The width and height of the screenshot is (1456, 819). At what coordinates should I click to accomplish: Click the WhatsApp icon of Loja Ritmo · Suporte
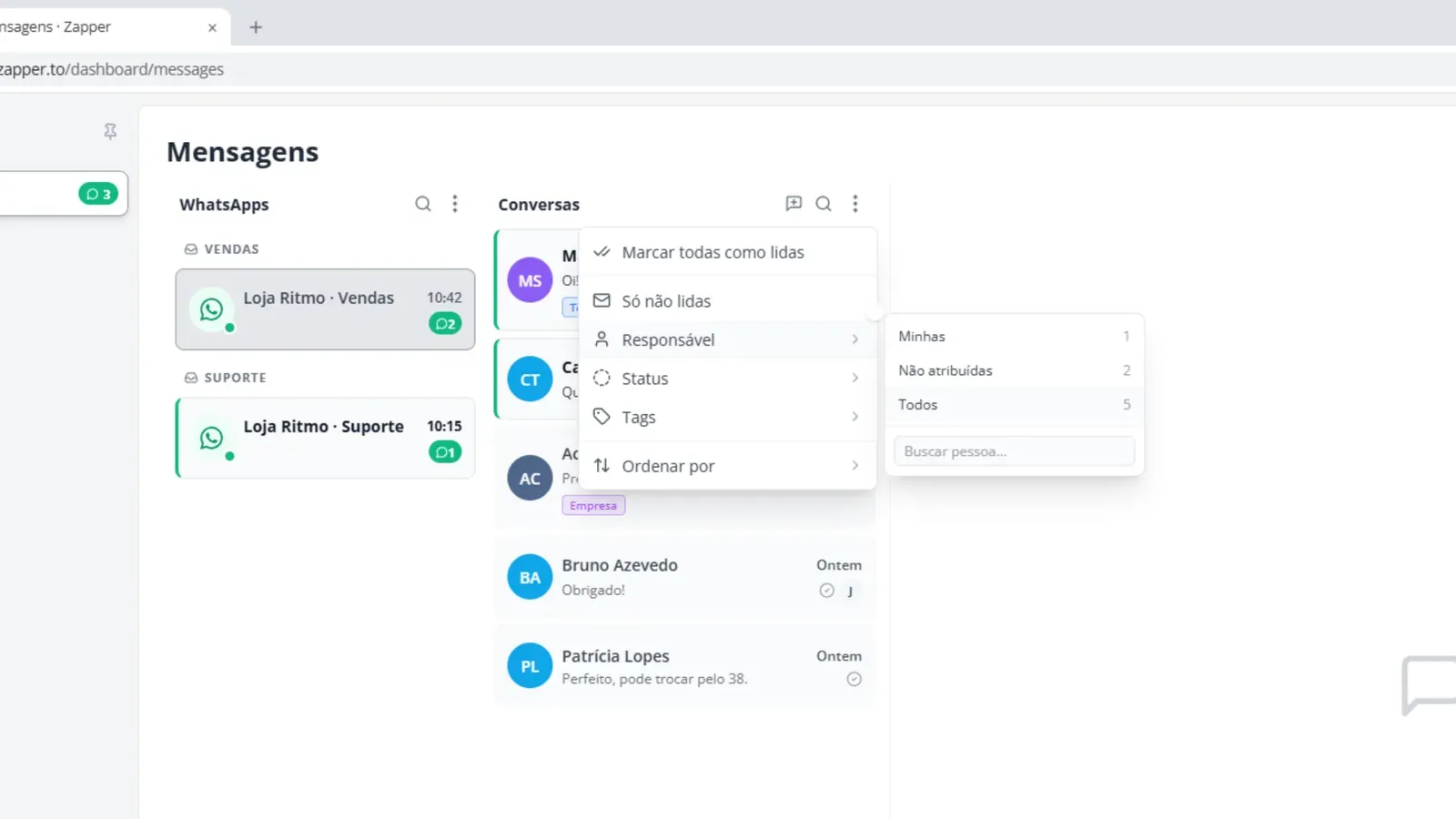[x=211, y=438]
